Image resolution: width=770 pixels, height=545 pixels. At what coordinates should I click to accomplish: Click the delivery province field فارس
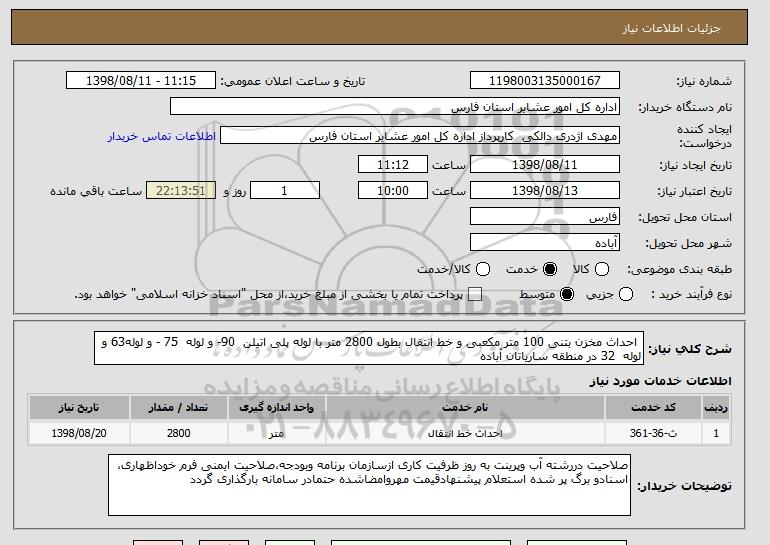[545, 217]
